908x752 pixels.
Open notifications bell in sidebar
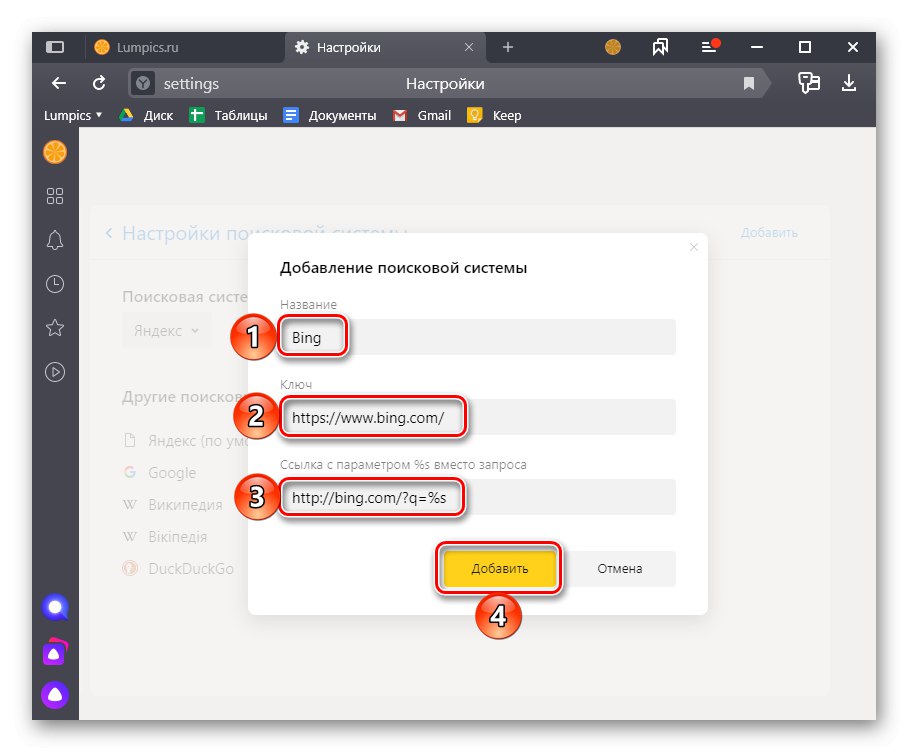(x=55, y=240)
